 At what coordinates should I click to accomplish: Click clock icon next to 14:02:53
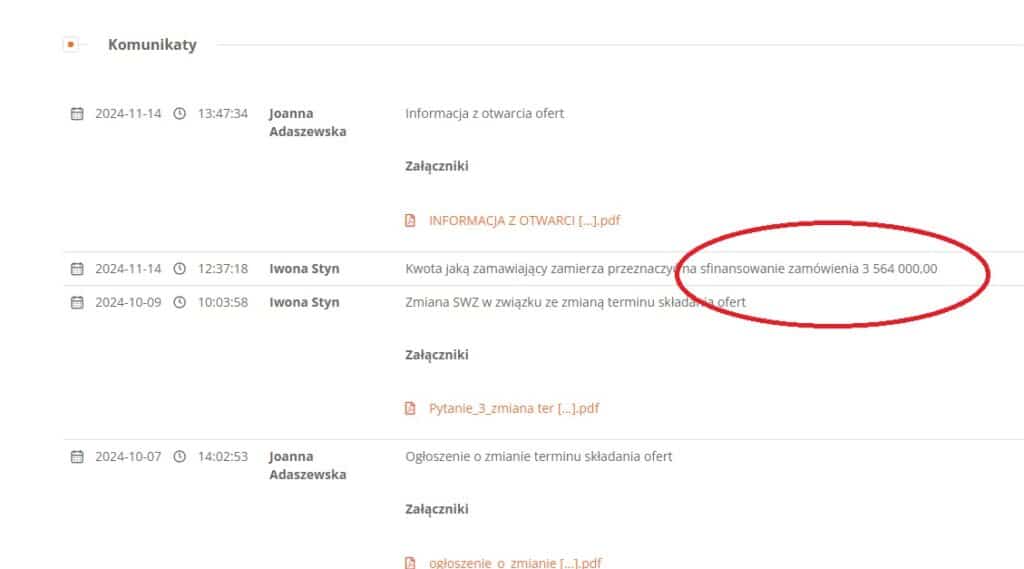point(180,457)
